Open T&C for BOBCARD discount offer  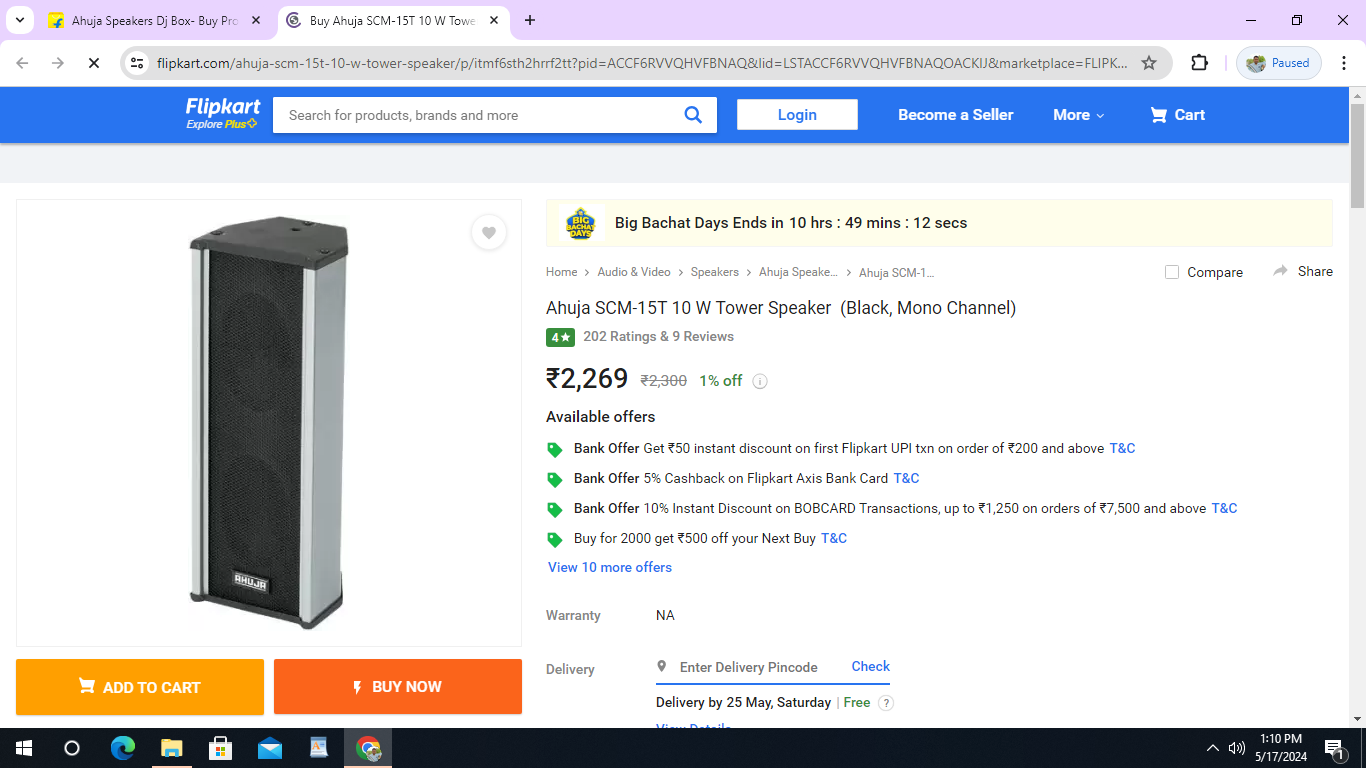pyautogui.click(x=1224, y=508)
